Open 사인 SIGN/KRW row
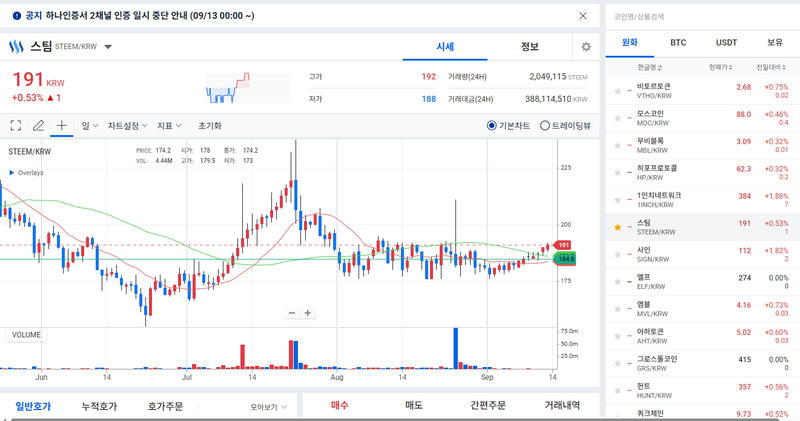 [x=703, y=254]
